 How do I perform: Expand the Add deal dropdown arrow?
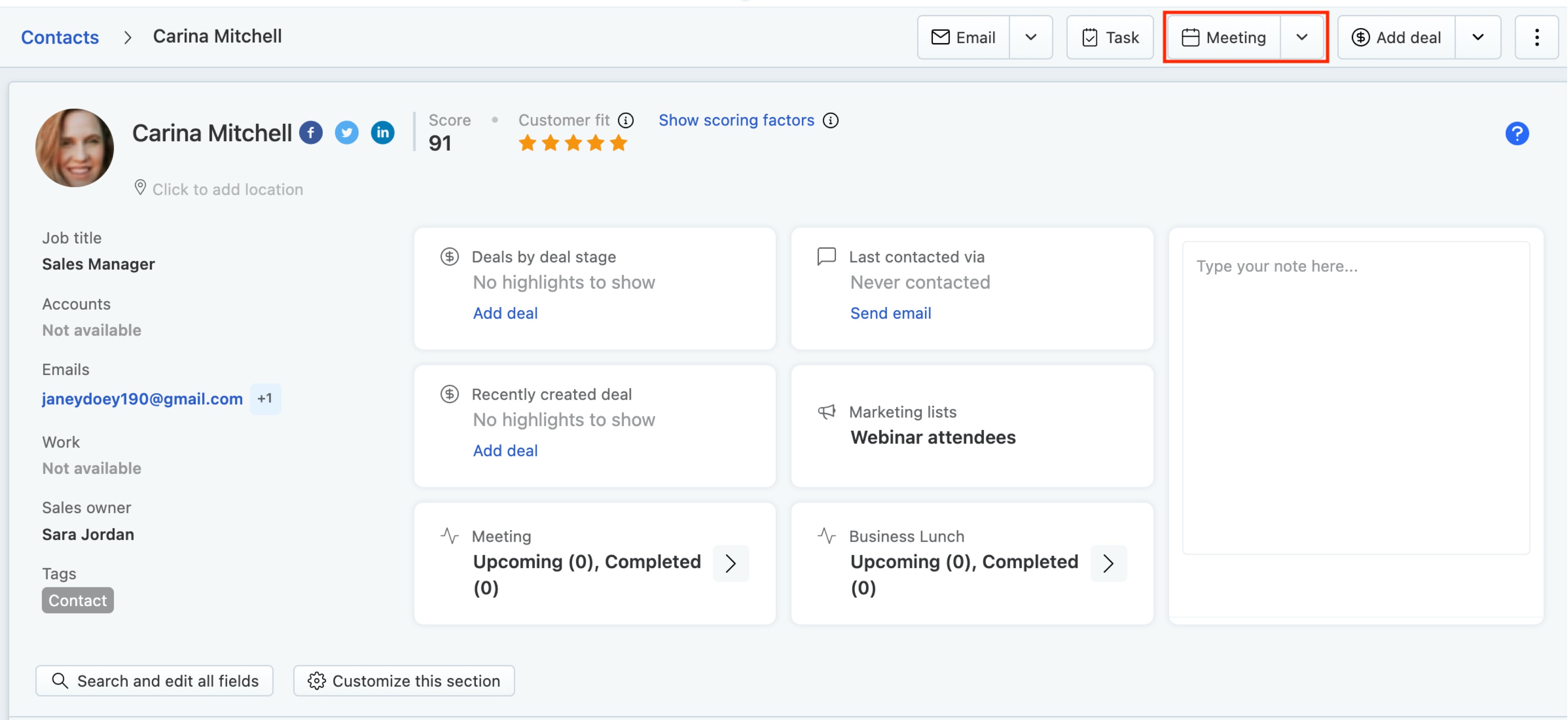click(1477, 38)
